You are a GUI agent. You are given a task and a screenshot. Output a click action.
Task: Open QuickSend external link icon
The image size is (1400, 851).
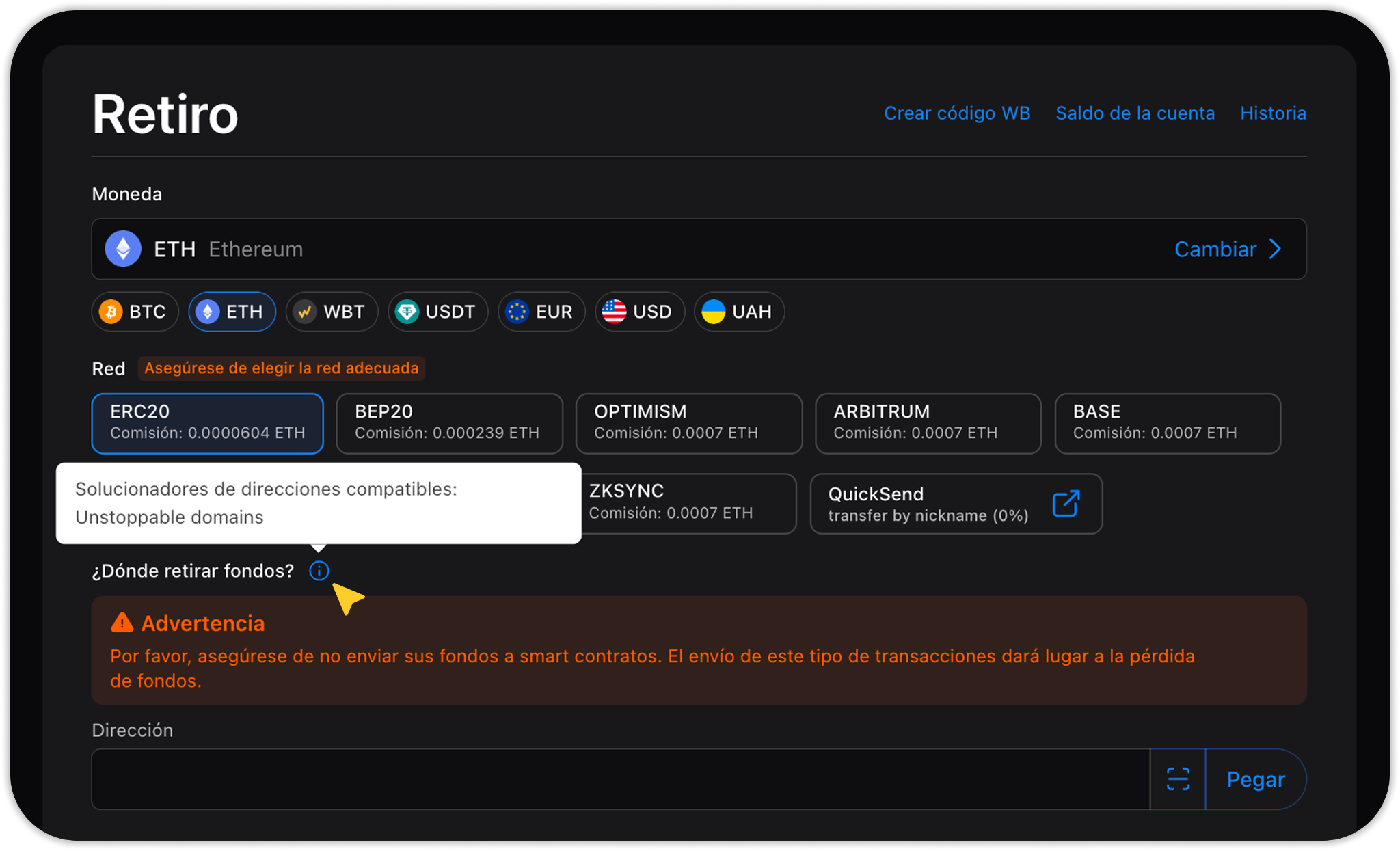click(x=1066, y=504)
